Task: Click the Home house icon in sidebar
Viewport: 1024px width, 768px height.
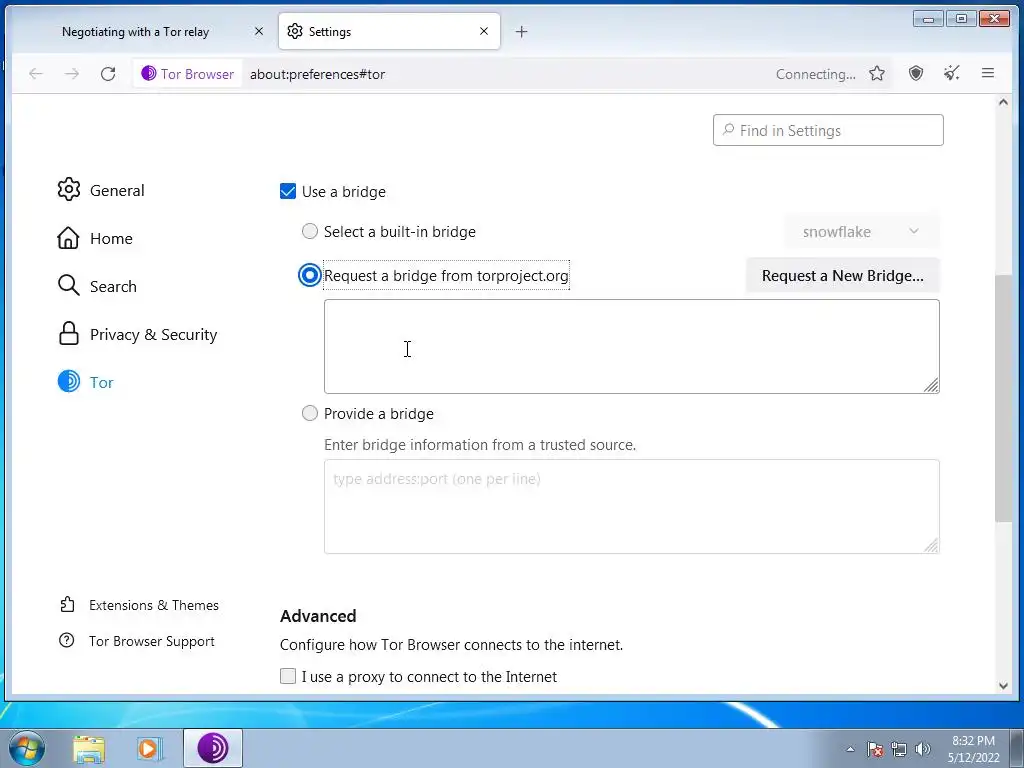Action: (69, 238)
